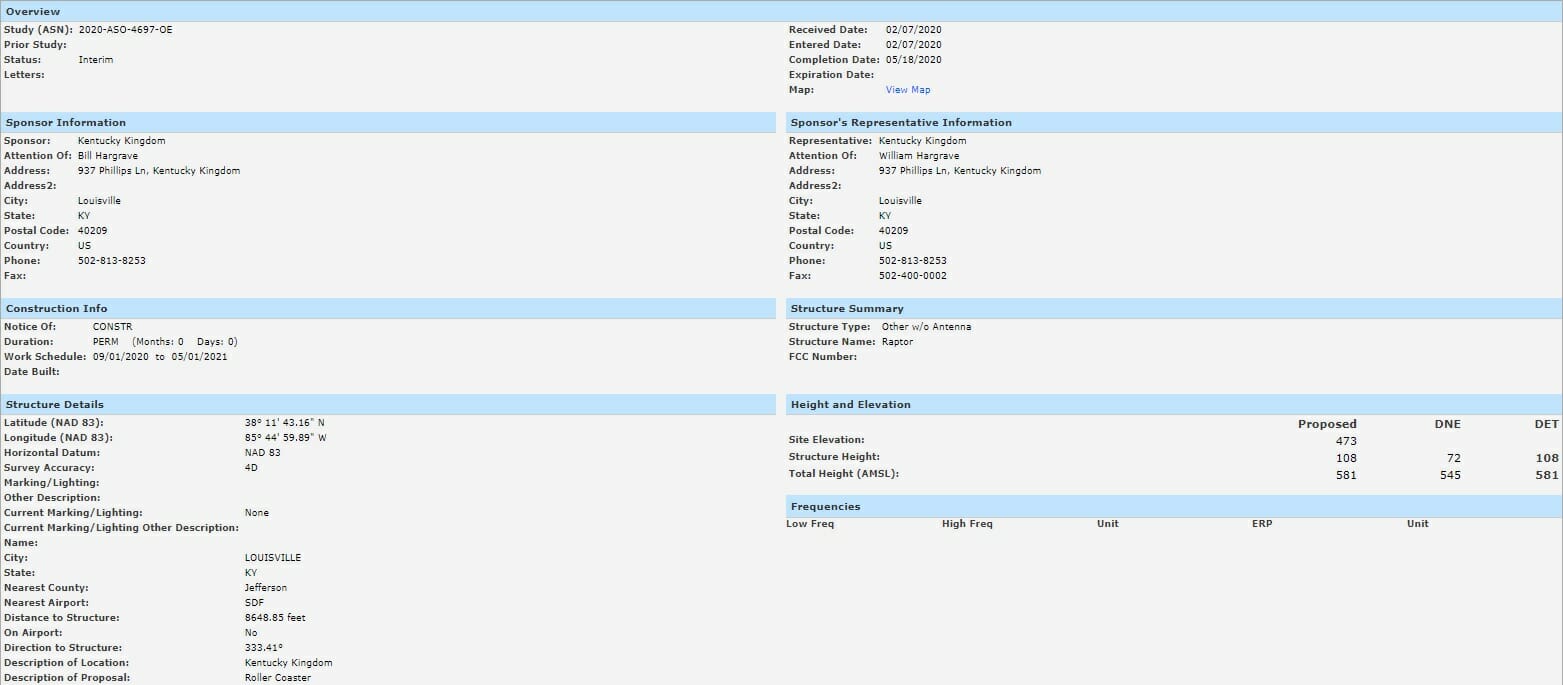Click the Height and Elevation header
This screenshot has width=1563, height=685.
[x=850, y=405]
